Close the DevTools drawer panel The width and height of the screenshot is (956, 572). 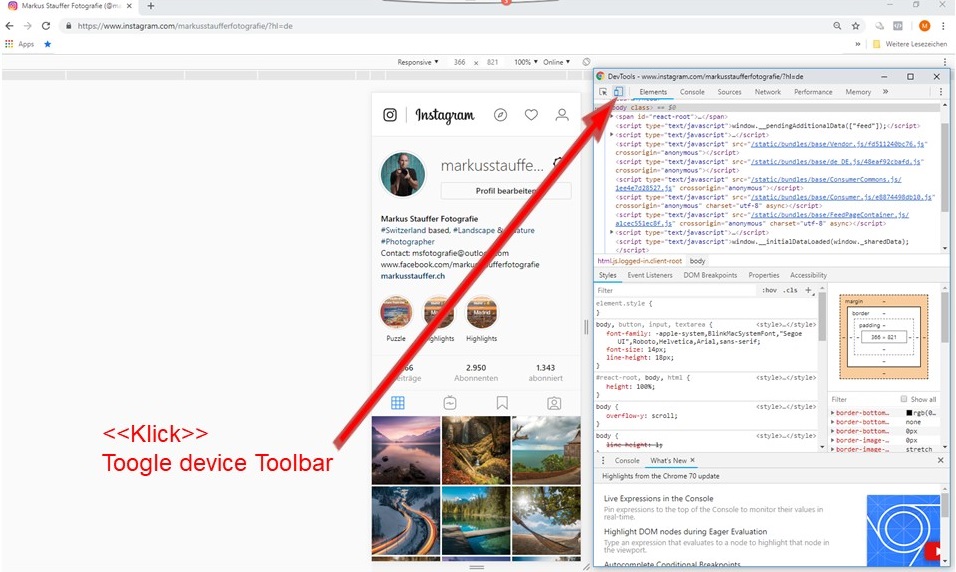[x=940, y=460]
